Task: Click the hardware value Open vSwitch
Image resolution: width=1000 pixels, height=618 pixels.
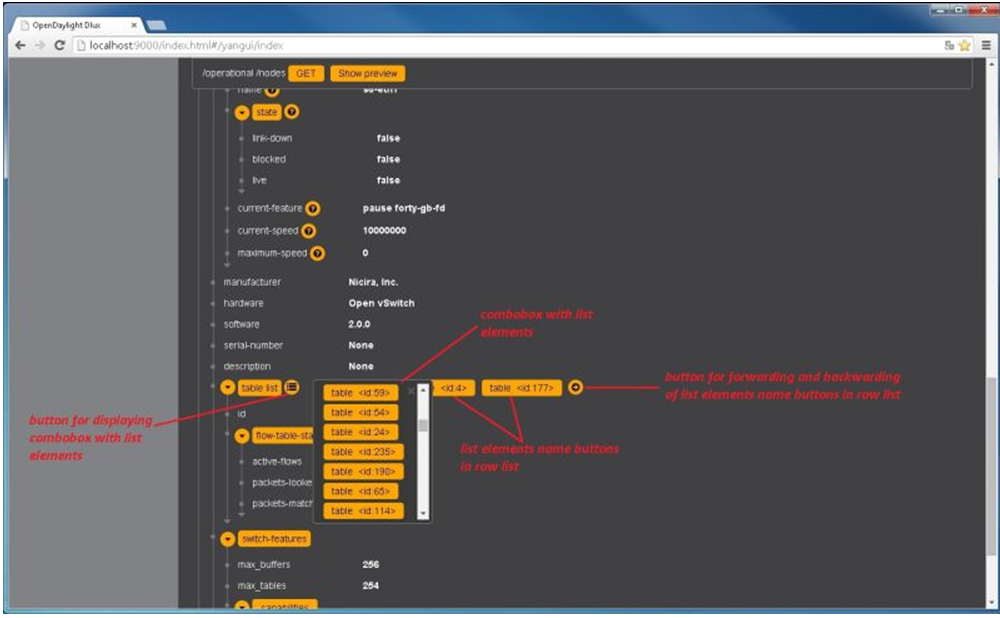Action: pos(381,303)
